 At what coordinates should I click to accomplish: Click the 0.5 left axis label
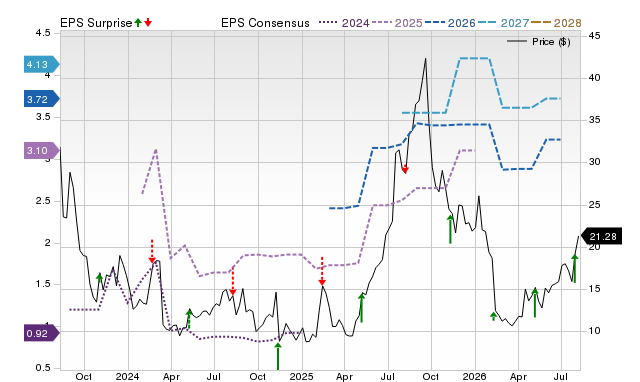[43, 368]
